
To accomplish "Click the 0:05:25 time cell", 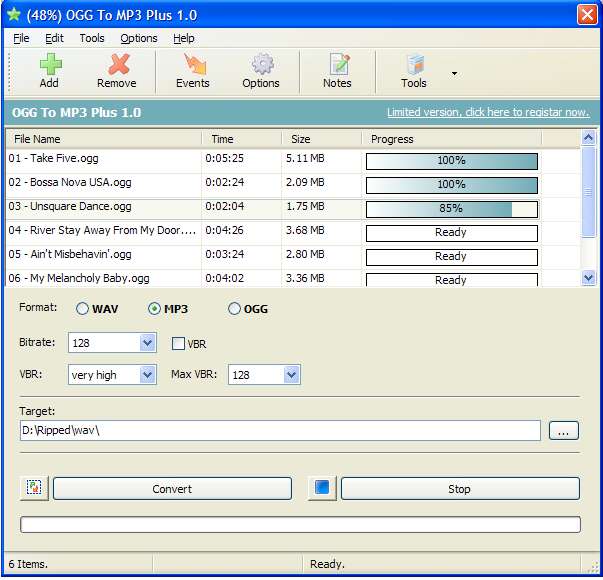I will pyautogui.click(x=225, y=158).
